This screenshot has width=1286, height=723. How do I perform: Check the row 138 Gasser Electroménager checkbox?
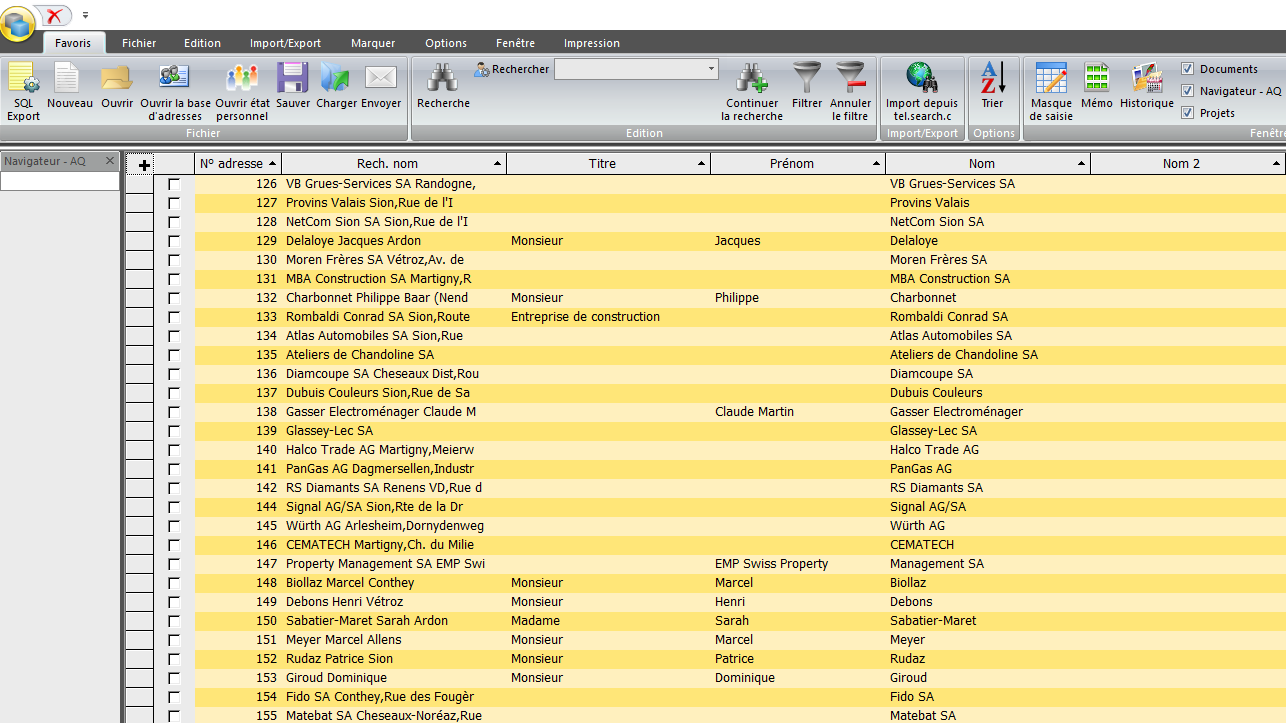tap(174, 412)
